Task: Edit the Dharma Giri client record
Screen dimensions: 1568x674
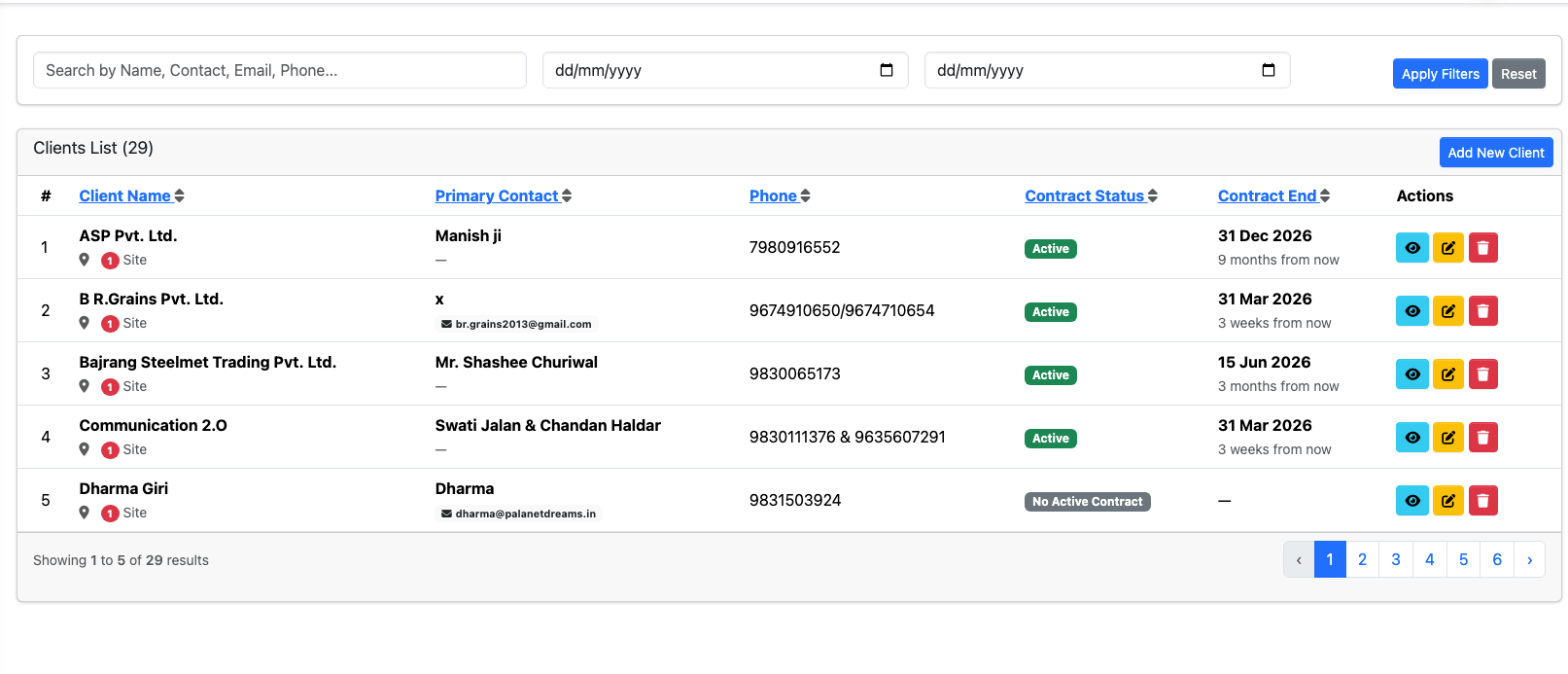Action: [x=1447, y=501]
